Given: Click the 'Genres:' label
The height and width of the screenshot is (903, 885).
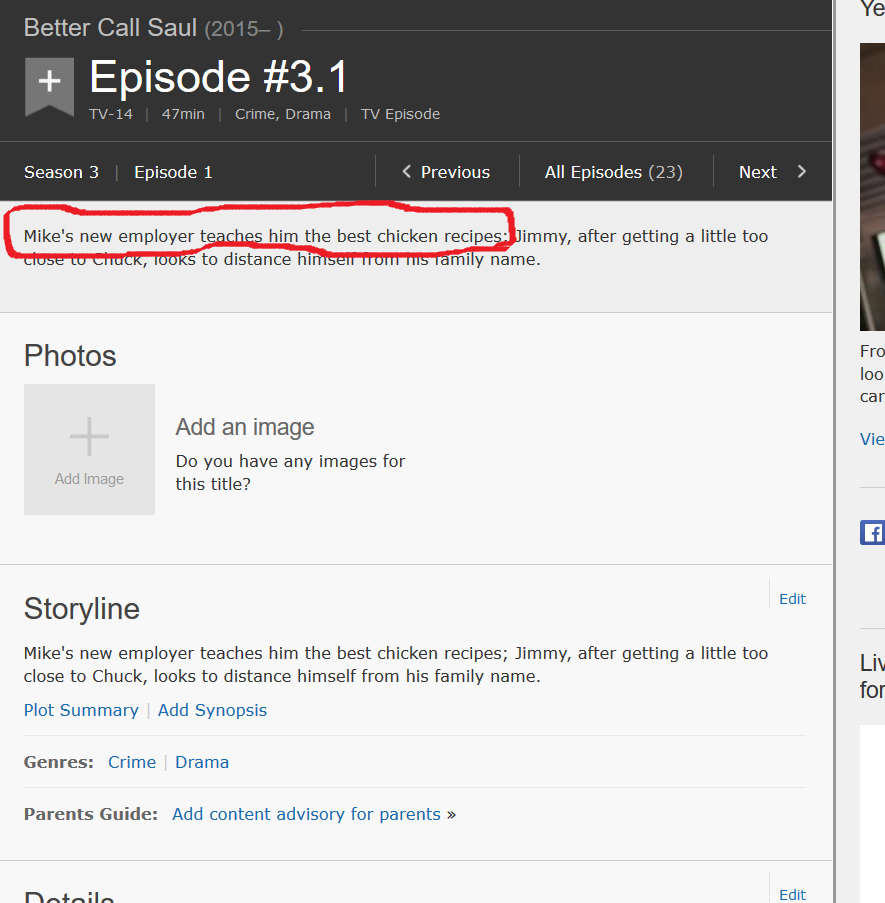Looking at the screenshot, I should coord(59,762).
